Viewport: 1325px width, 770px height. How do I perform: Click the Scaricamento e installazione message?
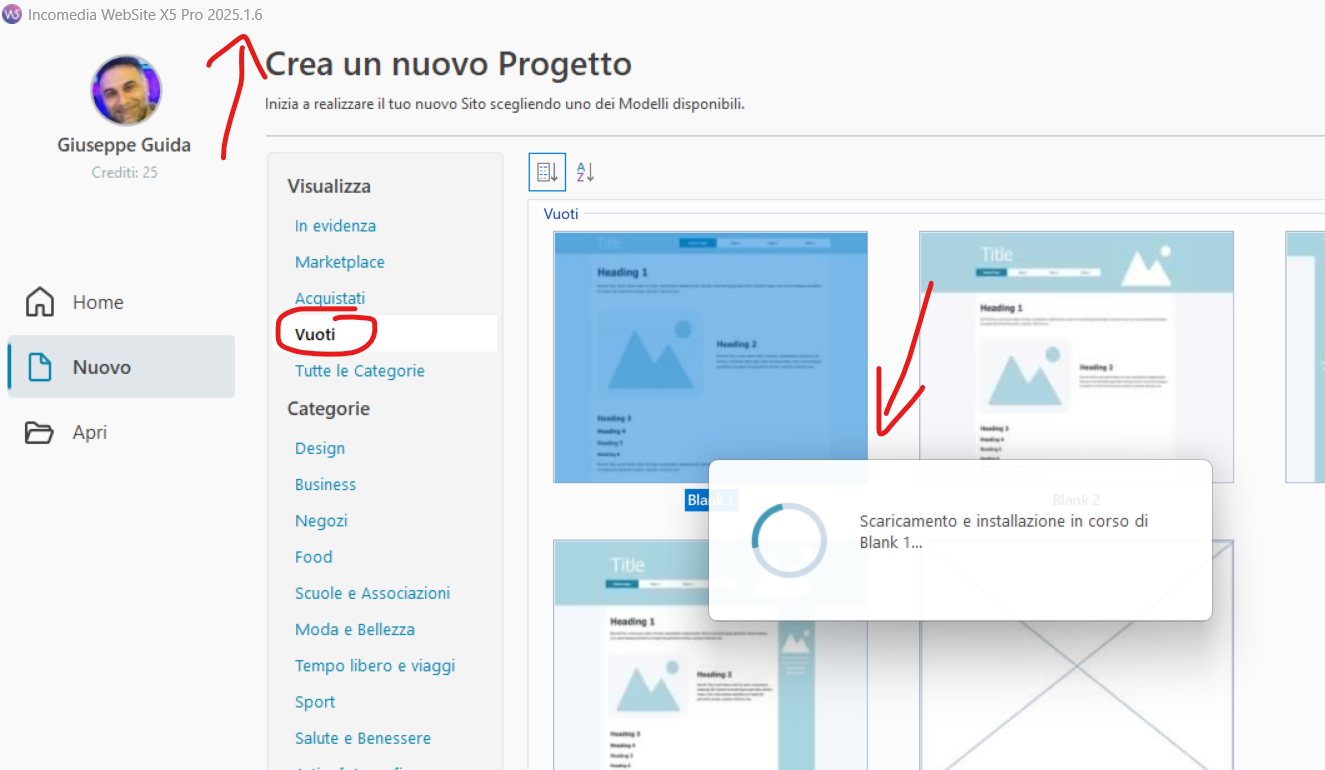[x=1003, y=532]
